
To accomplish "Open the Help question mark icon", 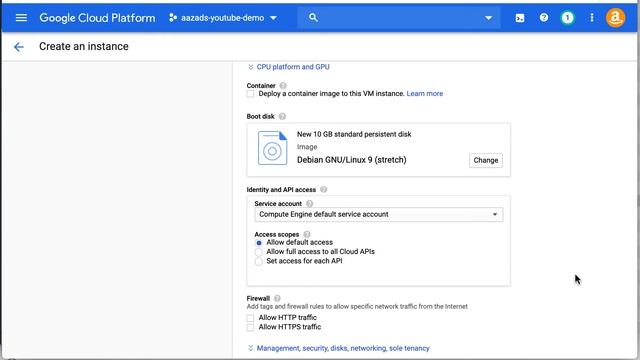I will point(544,18).
